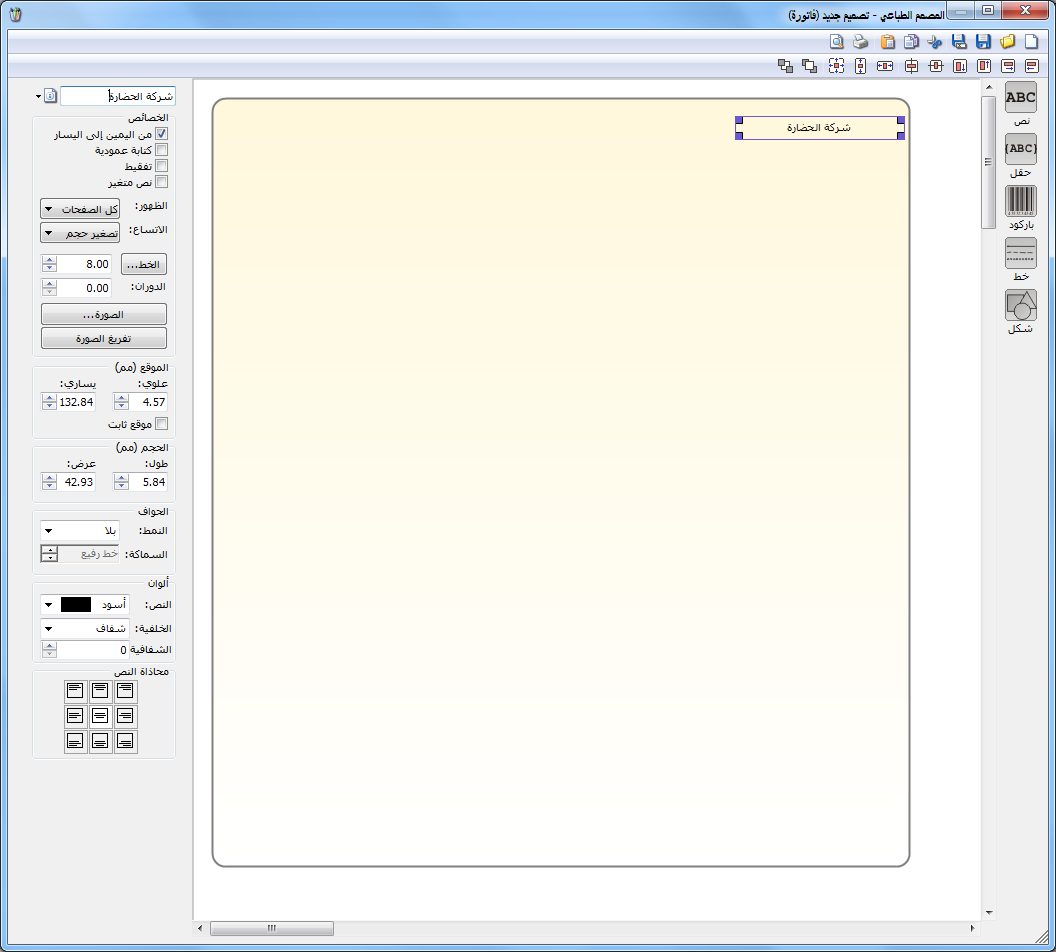The height and width of the screenshot is (952, 1056).
Task: Check the موقع ثابت fixed position checkbox
Action: 162,423
